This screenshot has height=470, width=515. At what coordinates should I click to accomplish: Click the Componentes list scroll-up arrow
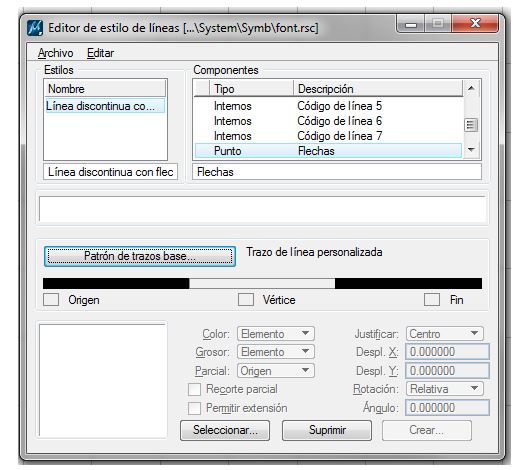coord(471,88)
